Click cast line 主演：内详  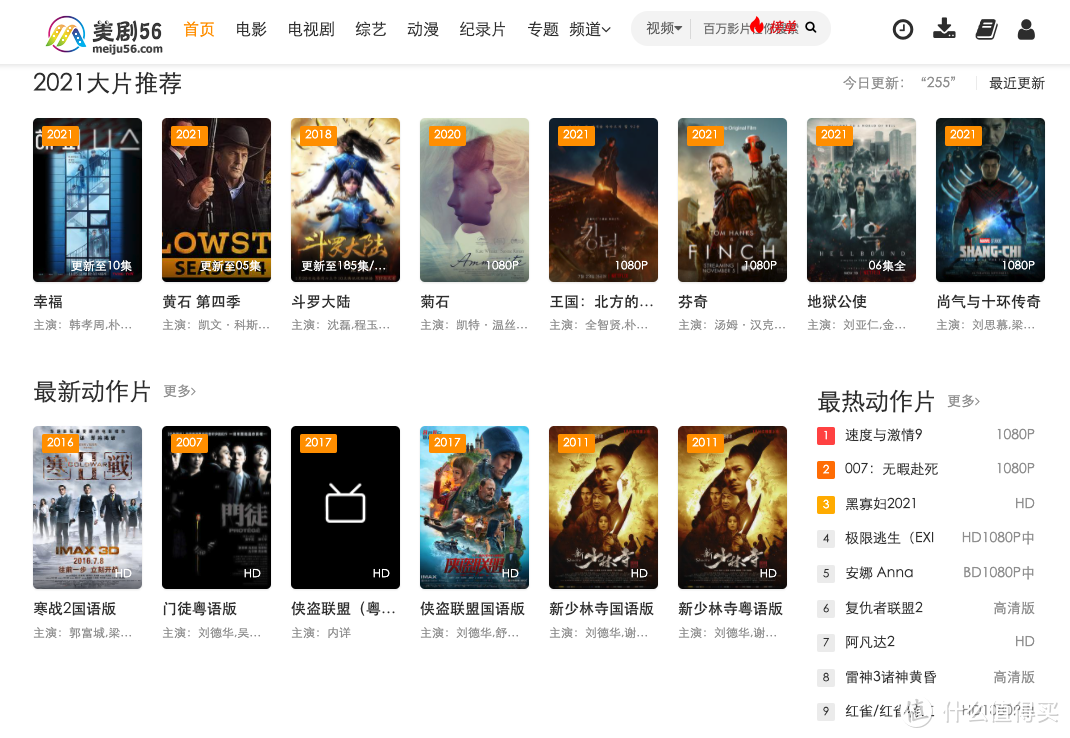[x=321, y=633]
